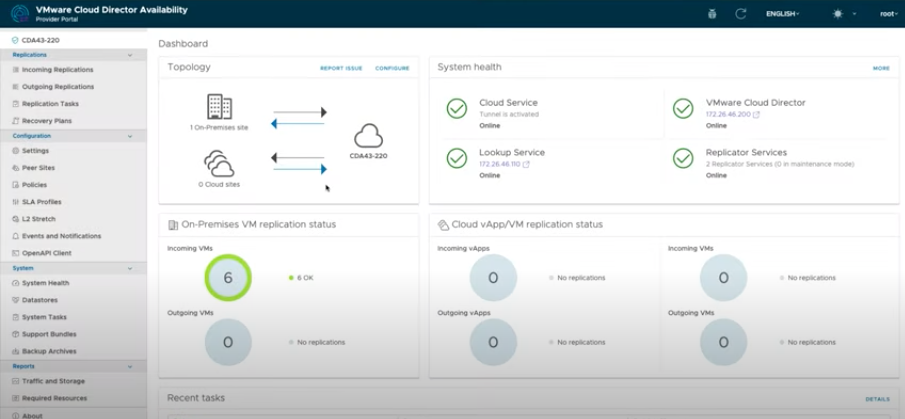Click DETAILS in Recent tasks
905x419 pixels.
click(x=877, y=399)
